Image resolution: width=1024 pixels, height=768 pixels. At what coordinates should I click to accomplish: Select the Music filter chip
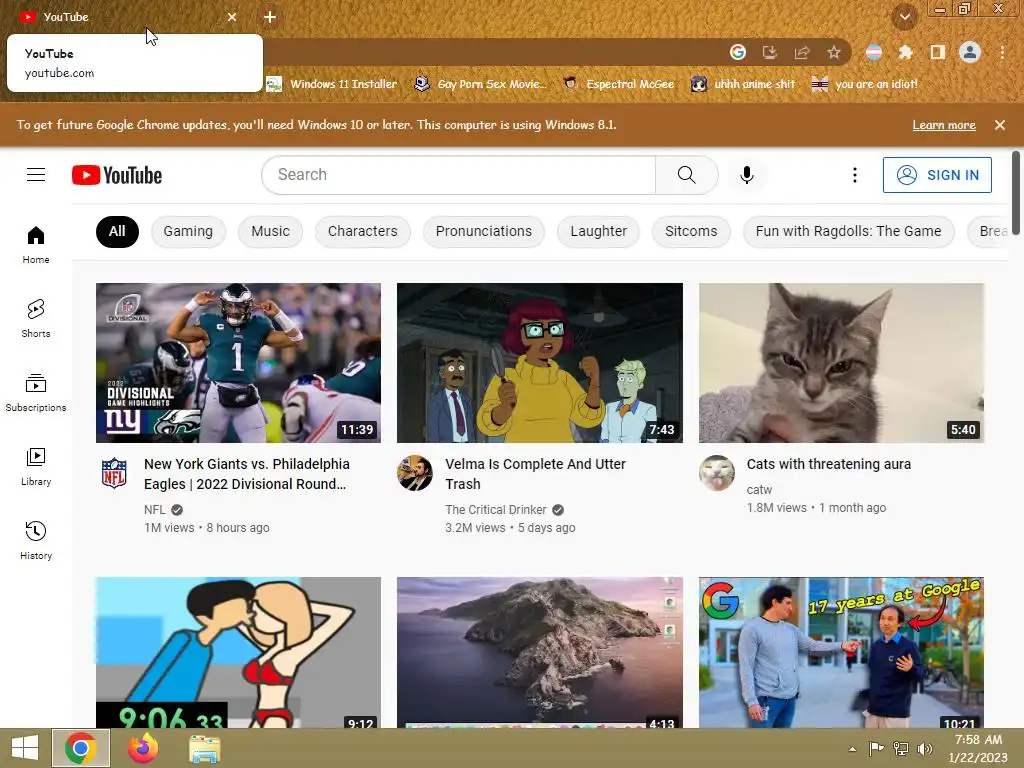tap(270, 231)
